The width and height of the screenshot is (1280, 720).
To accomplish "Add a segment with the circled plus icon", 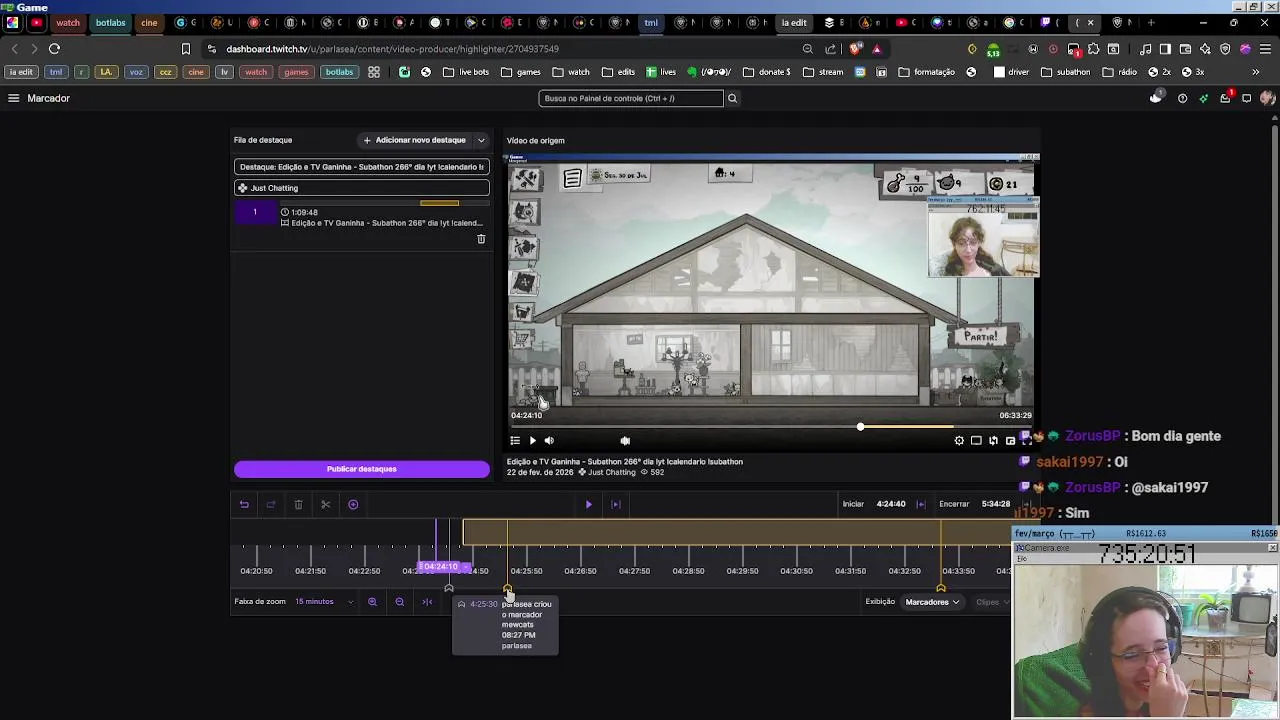I will coord(353,505).
